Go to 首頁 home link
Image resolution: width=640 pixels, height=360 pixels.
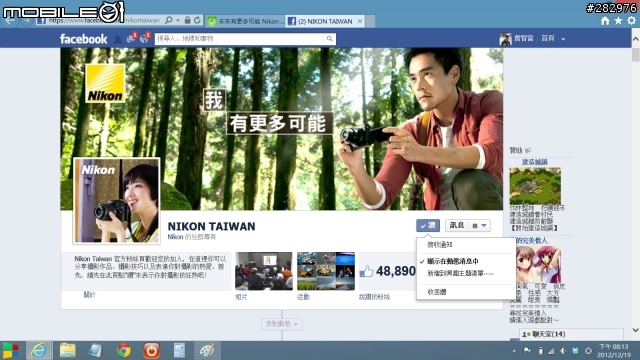(548, 38)
